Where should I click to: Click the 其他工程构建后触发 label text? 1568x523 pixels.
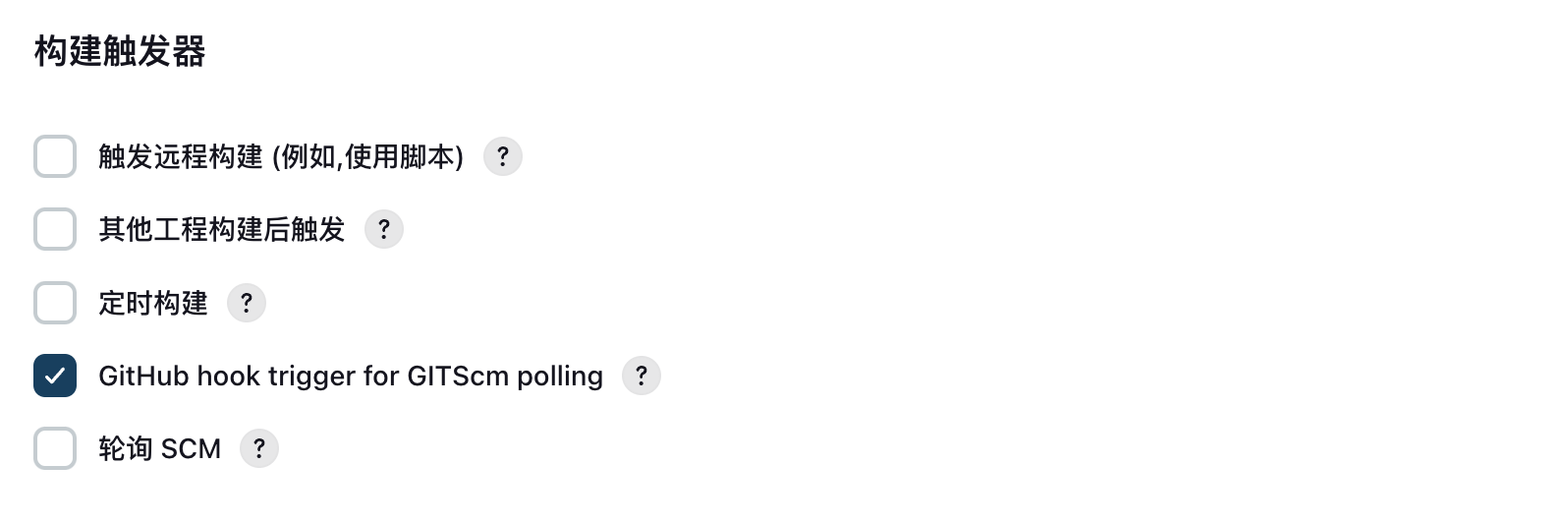pyautogui.click(x=222, y=229)
